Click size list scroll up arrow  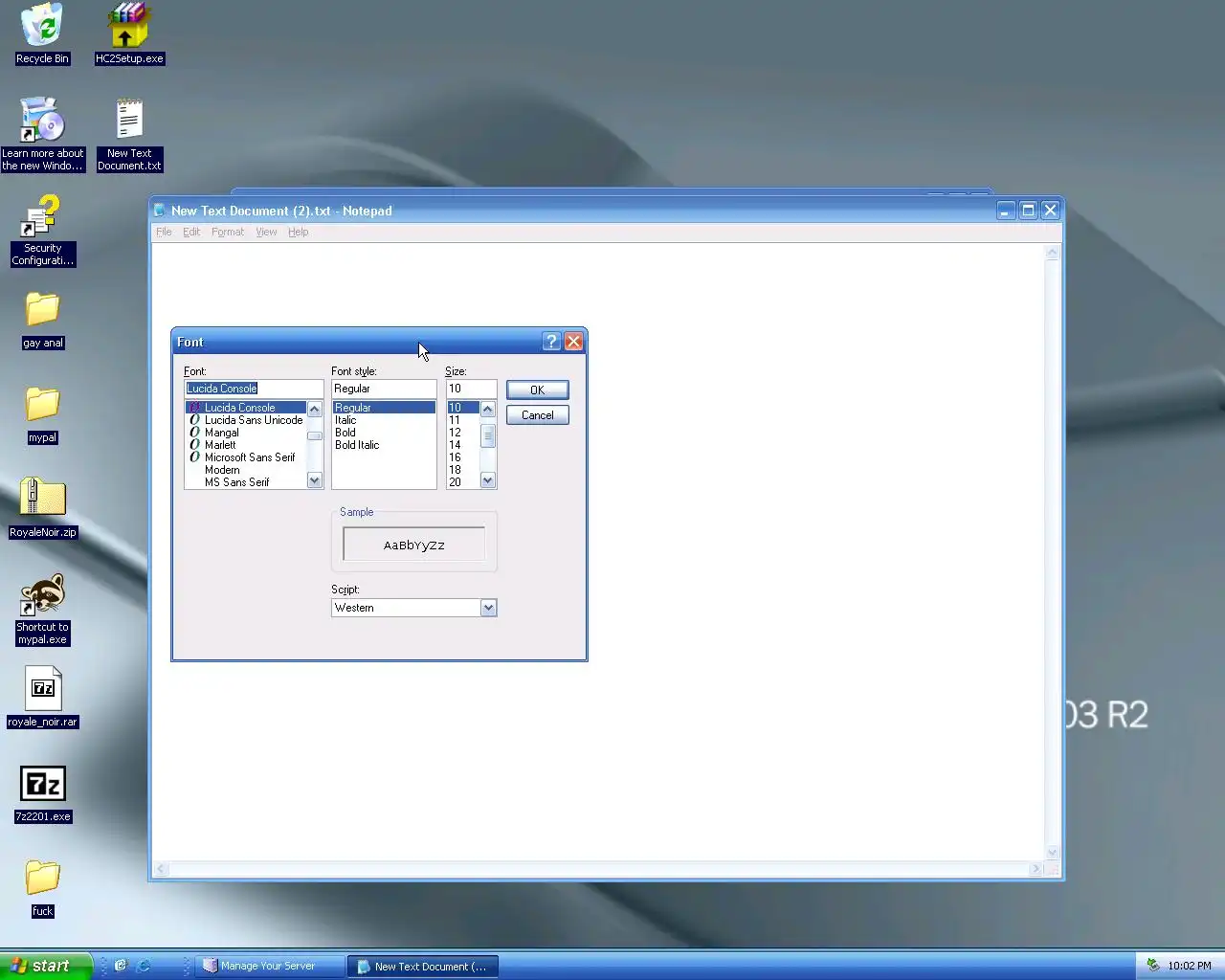488,410
